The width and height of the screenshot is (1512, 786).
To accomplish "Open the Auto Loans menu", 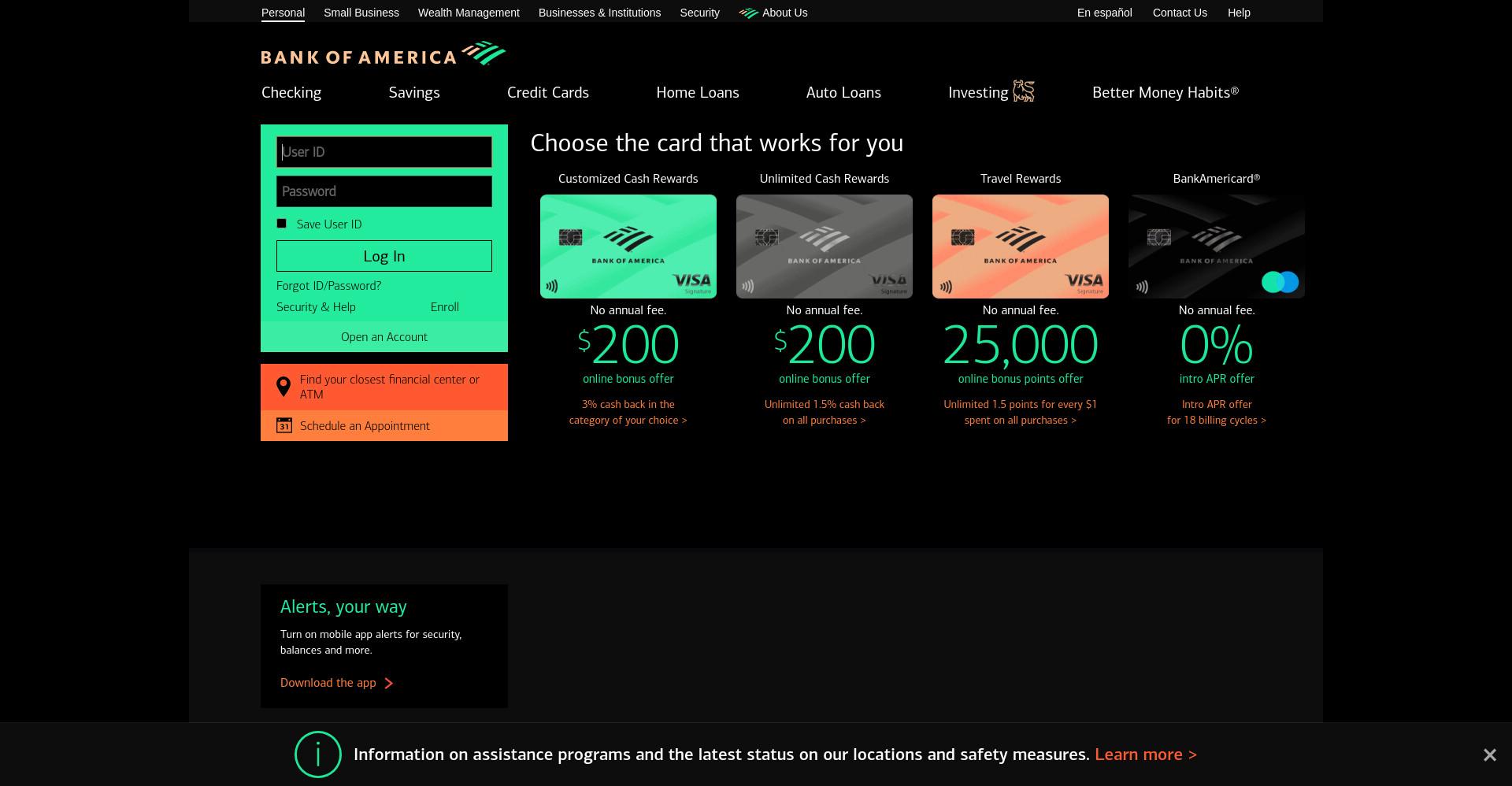I will [843, 93].
